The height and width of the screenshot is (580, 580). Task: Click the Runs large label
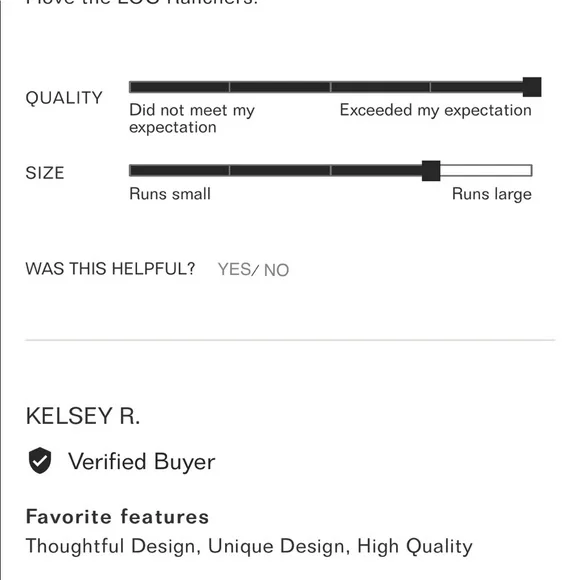(x=492, y=194)
